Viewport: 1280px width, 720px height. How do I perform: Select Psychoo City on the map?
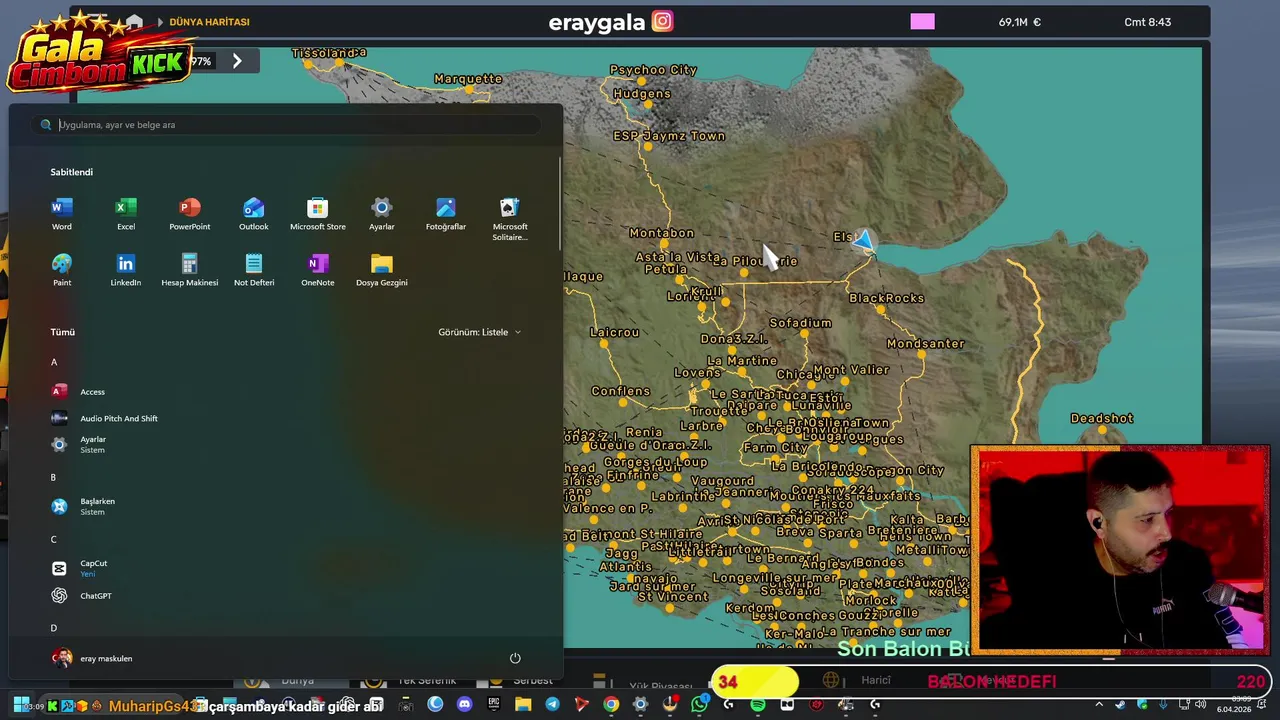(x=653, y=70)
